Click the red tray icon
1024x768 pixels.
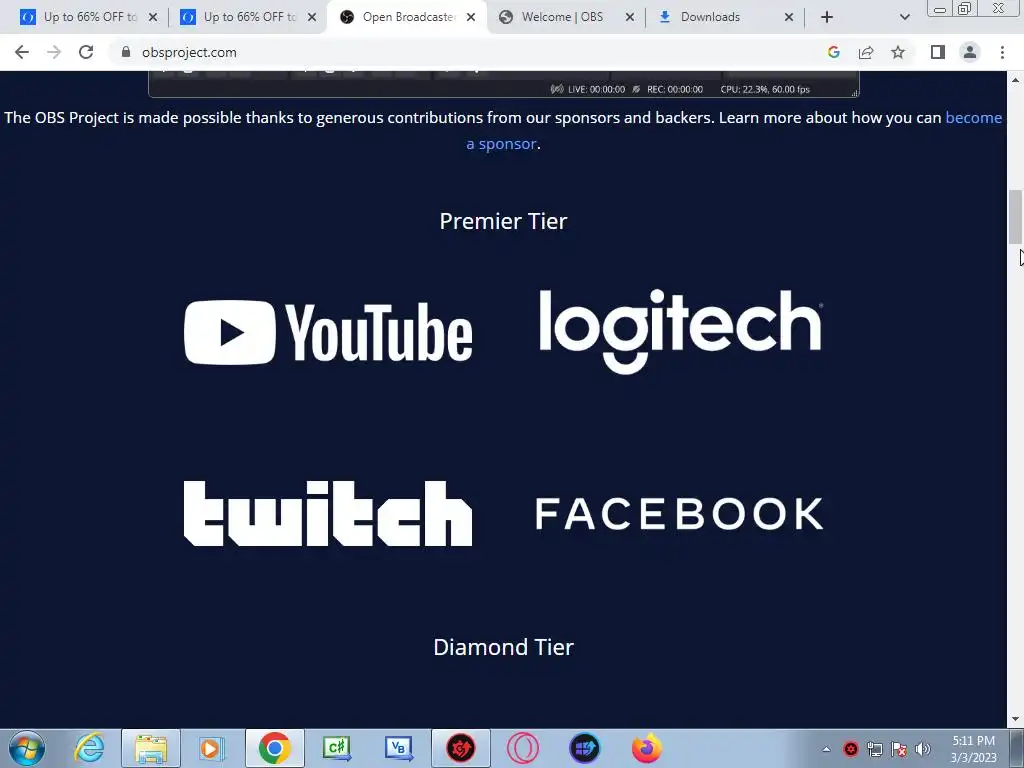tap(850, 749)
